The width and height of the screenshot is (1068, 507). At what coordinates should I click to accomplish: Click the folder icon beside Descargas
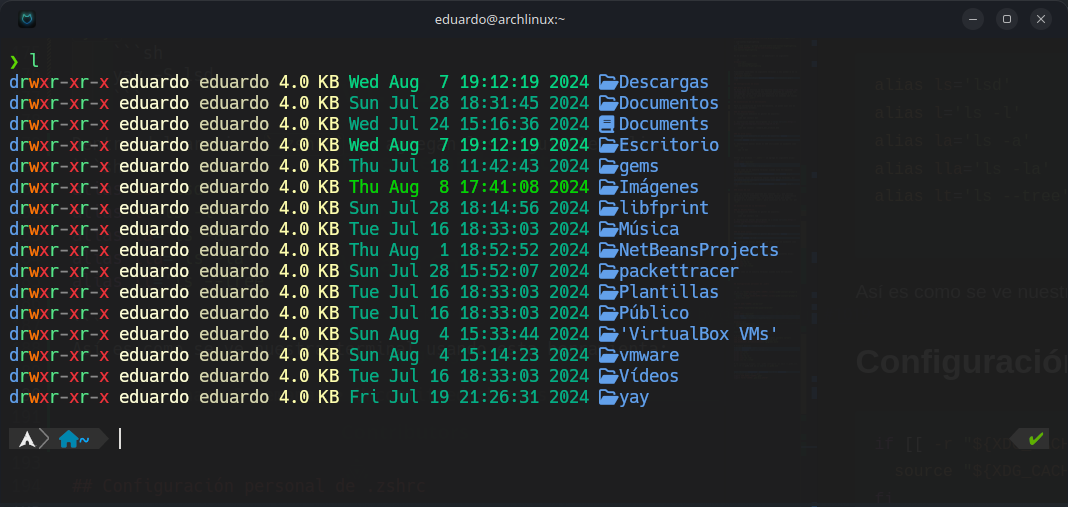(607, 82)
